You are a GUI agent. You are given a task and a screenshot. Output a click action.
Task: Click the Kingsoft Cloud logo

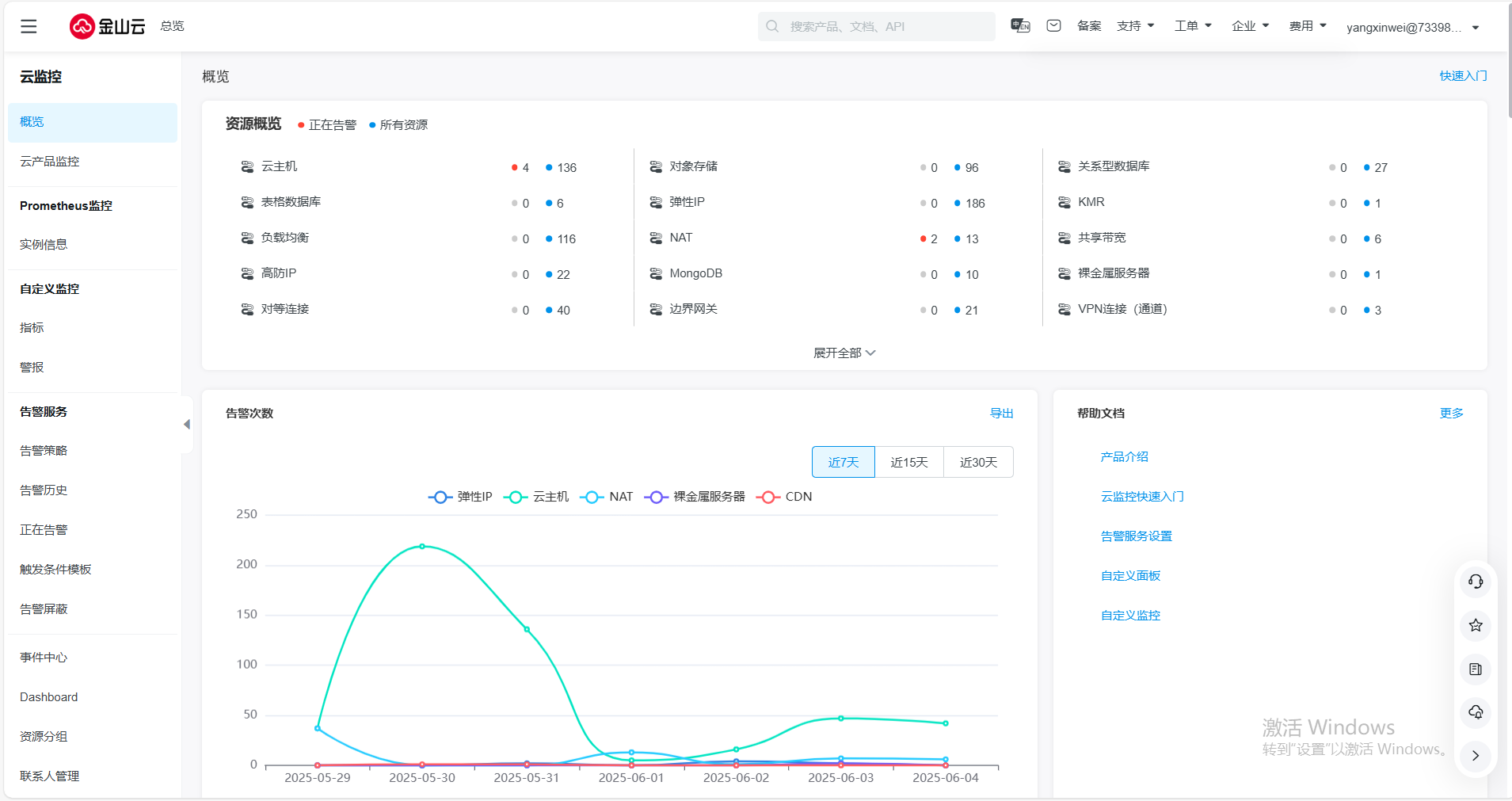(107, 26)
